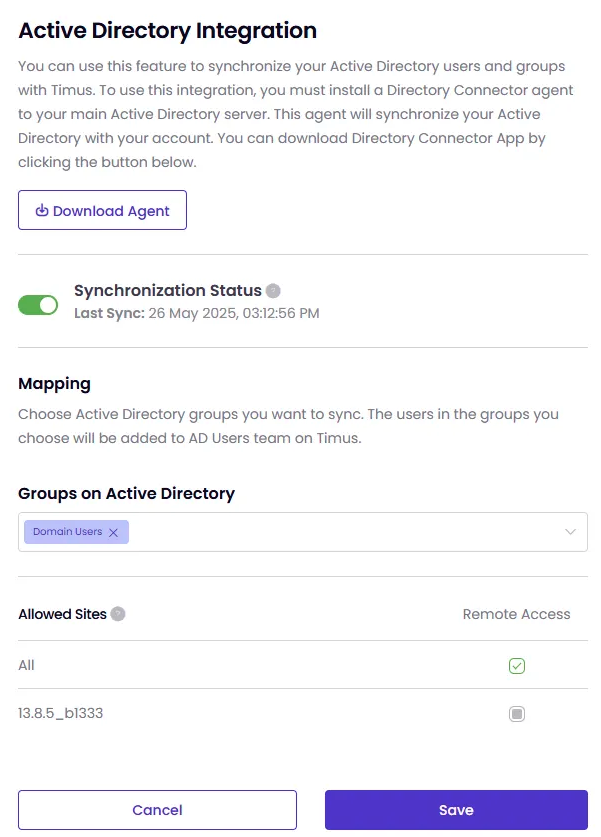Click the 13.8.5_b1333 site name

click(x=60, y=713)
